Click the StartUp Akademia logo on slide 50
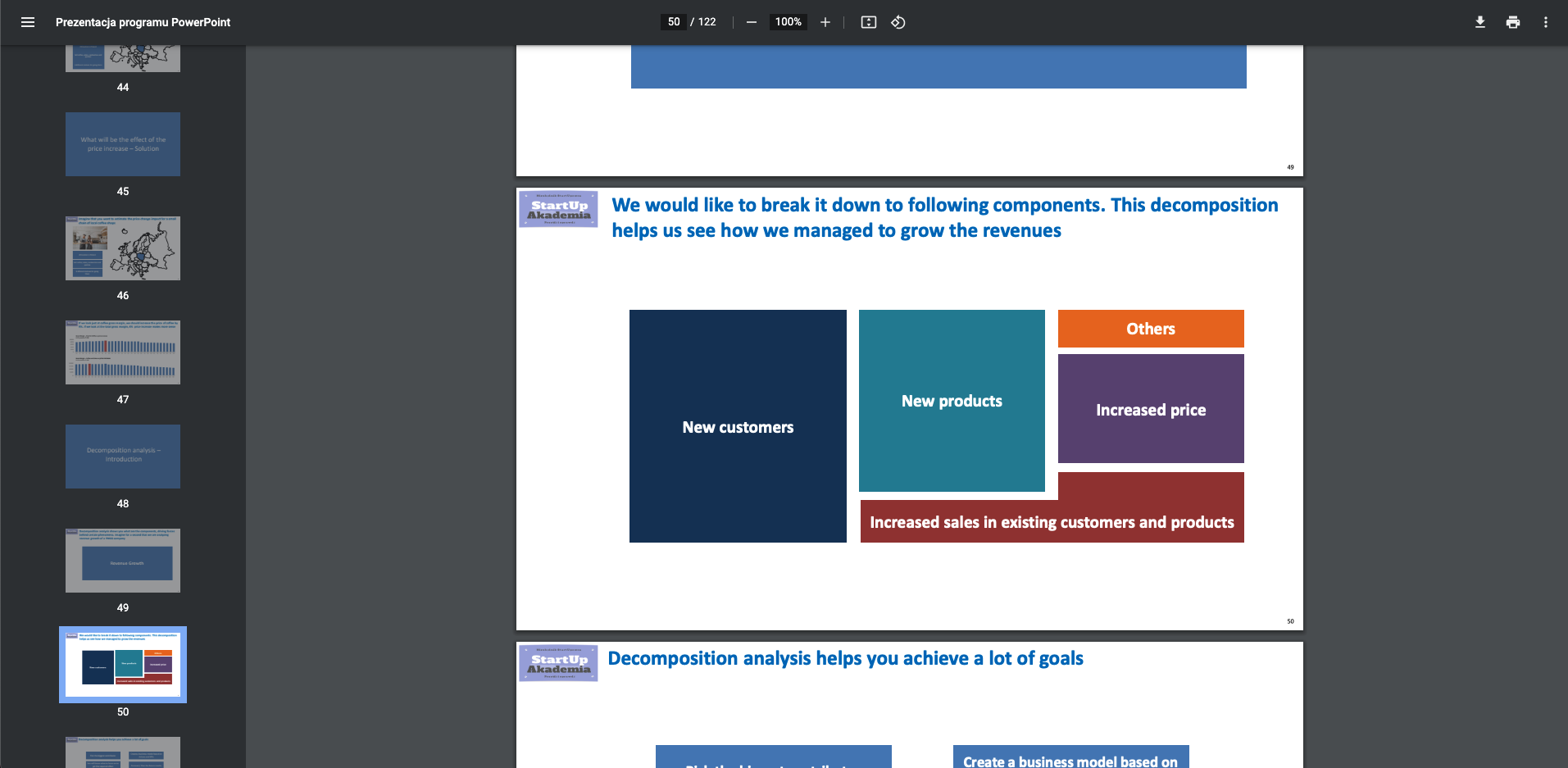Screen dimensions: 1568x768 (x=558, y=209)
